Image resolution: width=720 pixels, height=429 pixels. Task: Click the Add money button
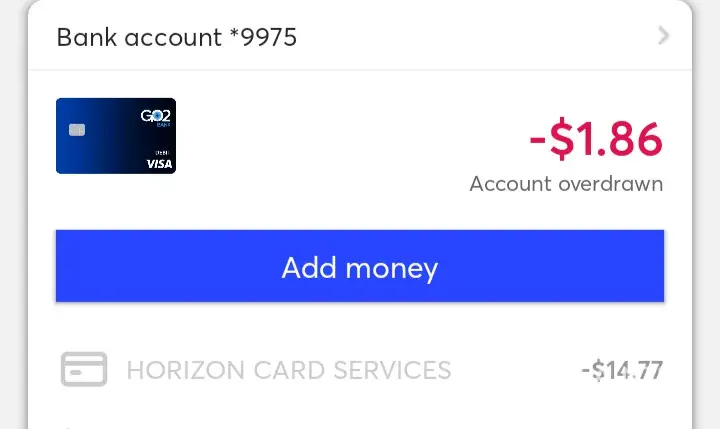coord(360,266)
